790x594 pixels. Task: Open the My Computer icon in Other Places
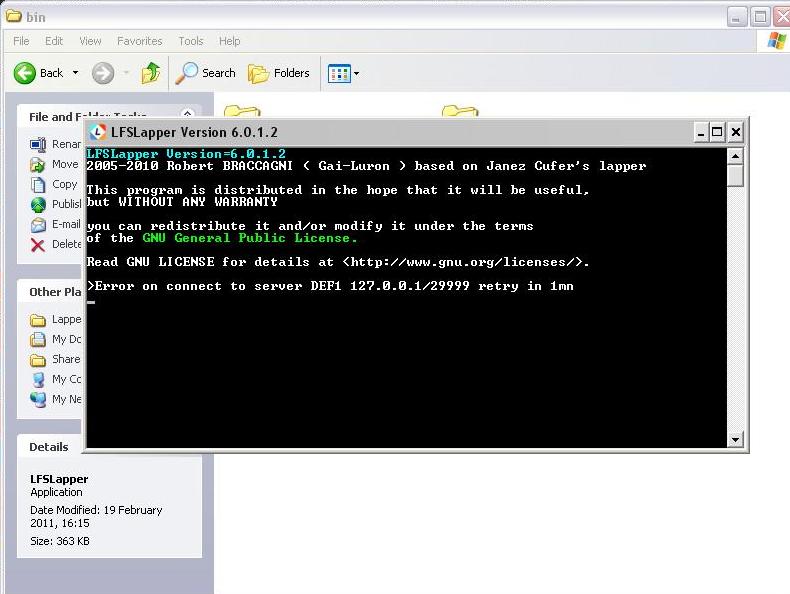[38, 379]
